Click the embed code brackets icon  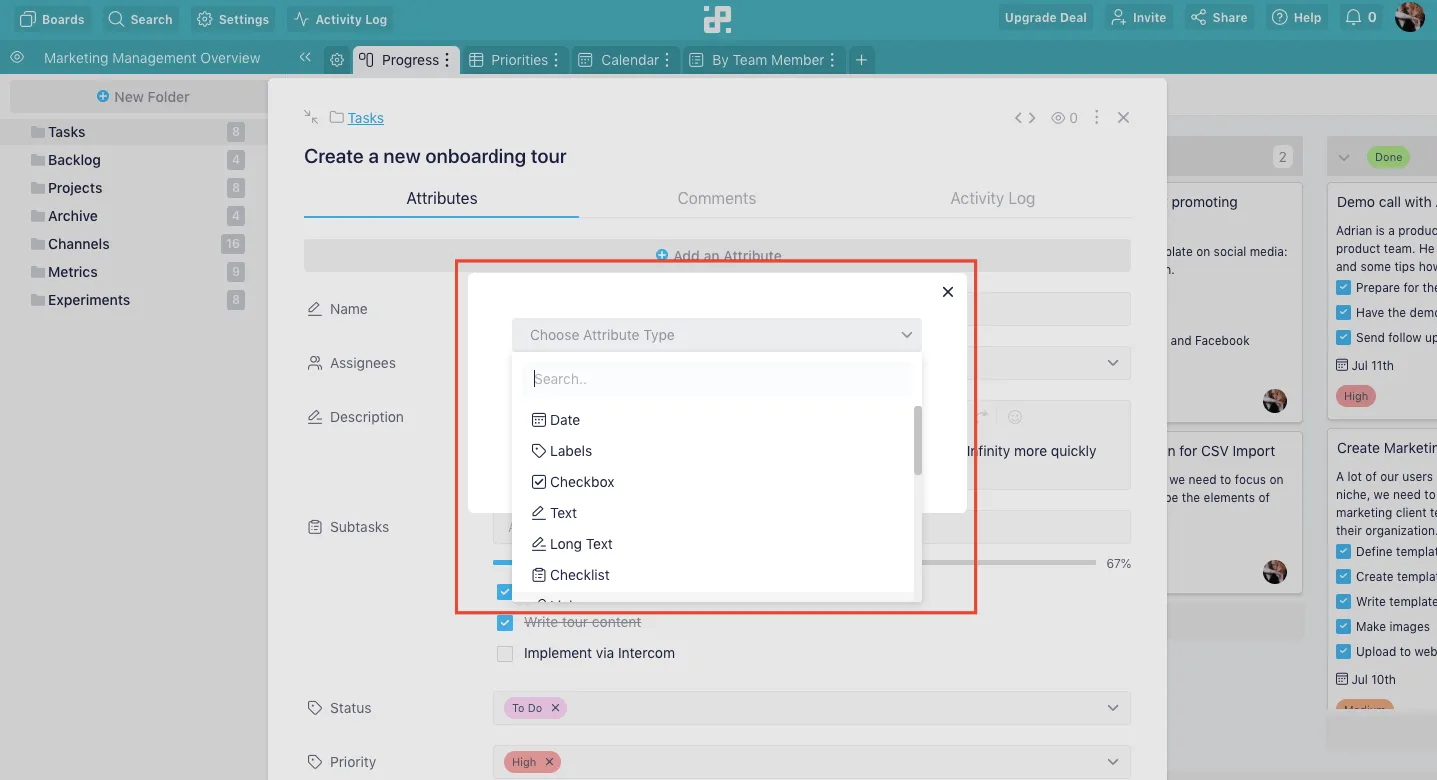tap(1025, 118)
